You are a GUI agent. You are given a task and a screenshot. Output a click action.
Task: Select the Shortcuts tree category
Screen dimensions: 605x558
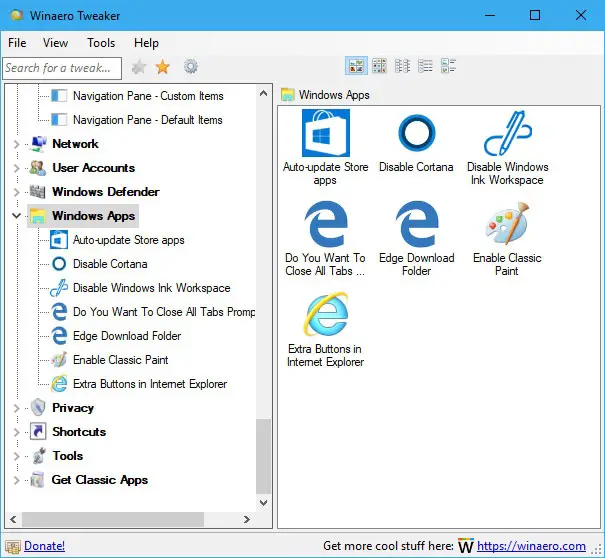pos(79,432)
